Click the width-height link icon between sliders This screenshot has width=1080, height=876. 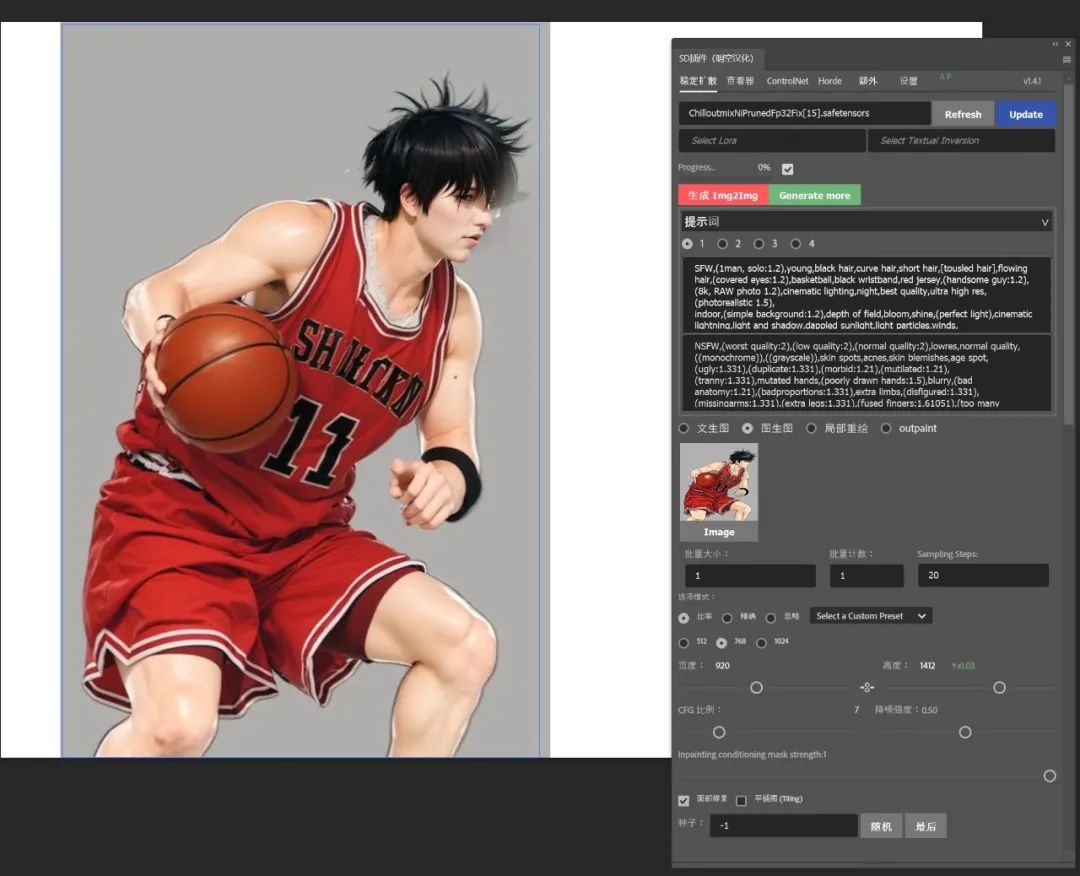click(x=867, y=687)
